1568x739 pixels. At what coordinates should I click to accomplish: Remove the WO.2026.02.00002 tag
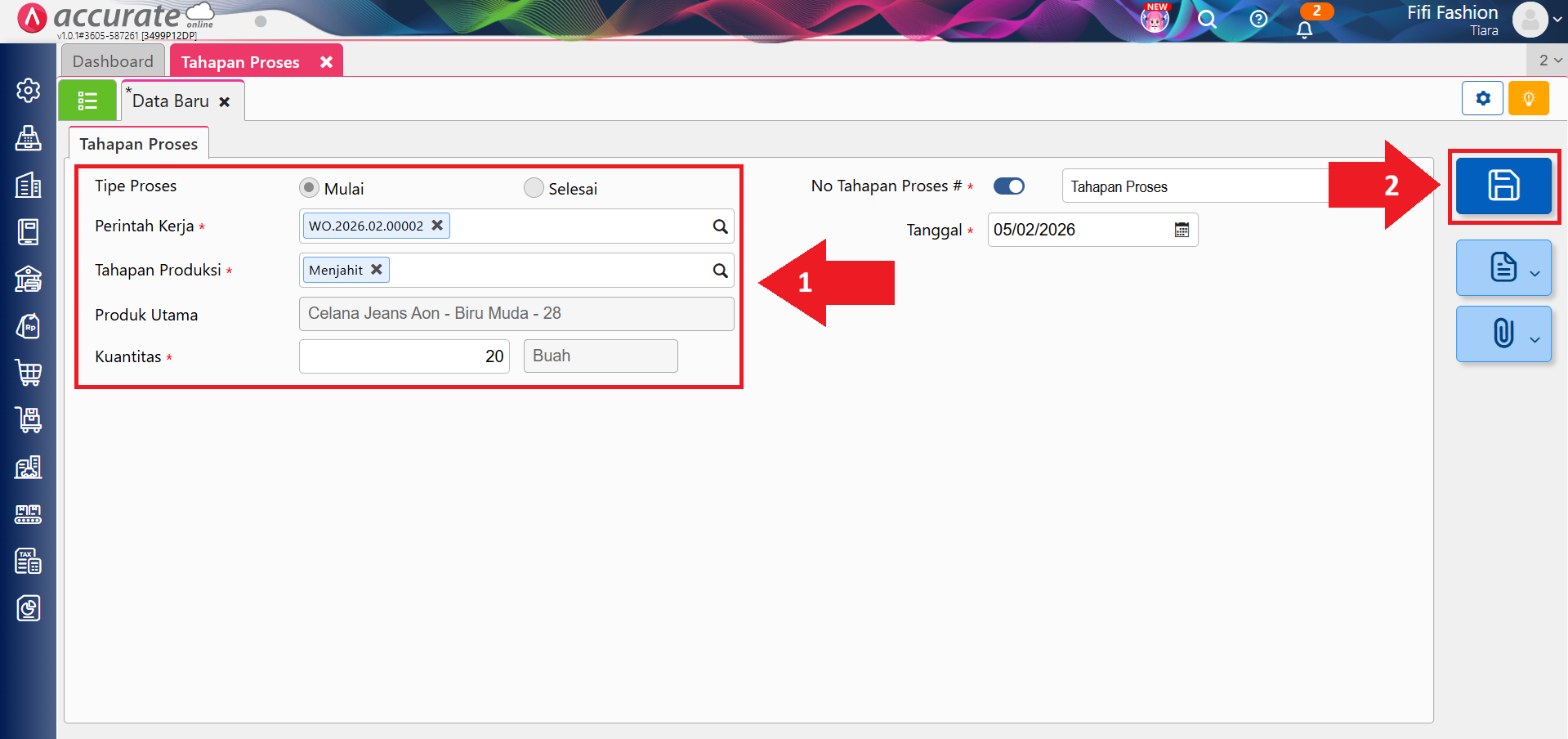tap(437, 225)
